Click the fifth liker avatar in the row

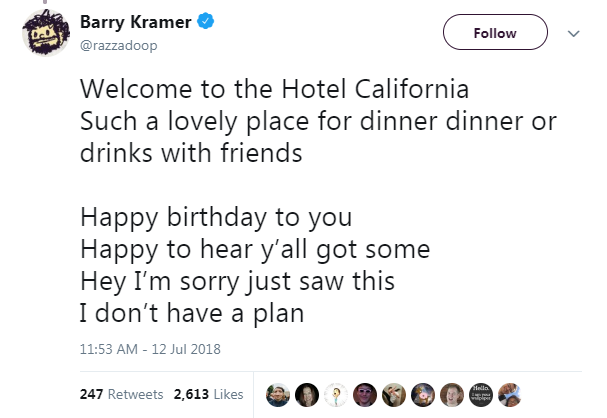tap(395, 394)
